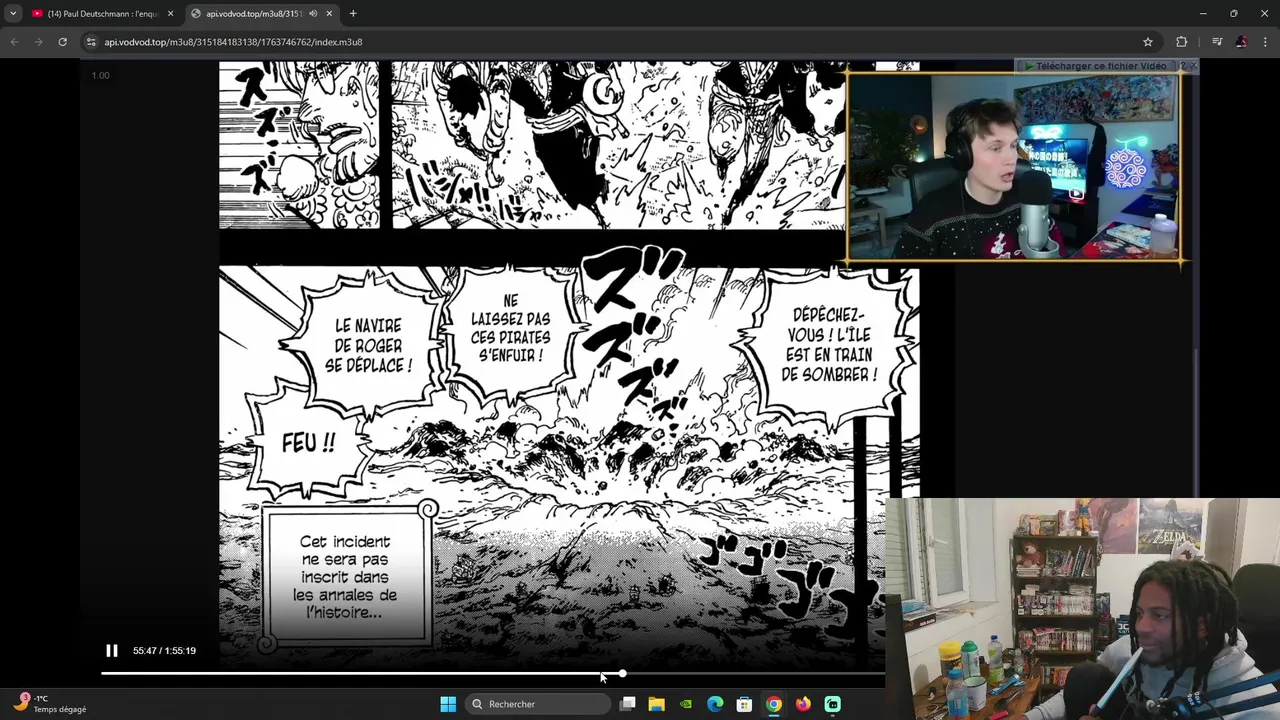The height and width of the screenshot is (720, 1280).
Task: Switch to Google Chrome in the taskbar
Action: 774,704
